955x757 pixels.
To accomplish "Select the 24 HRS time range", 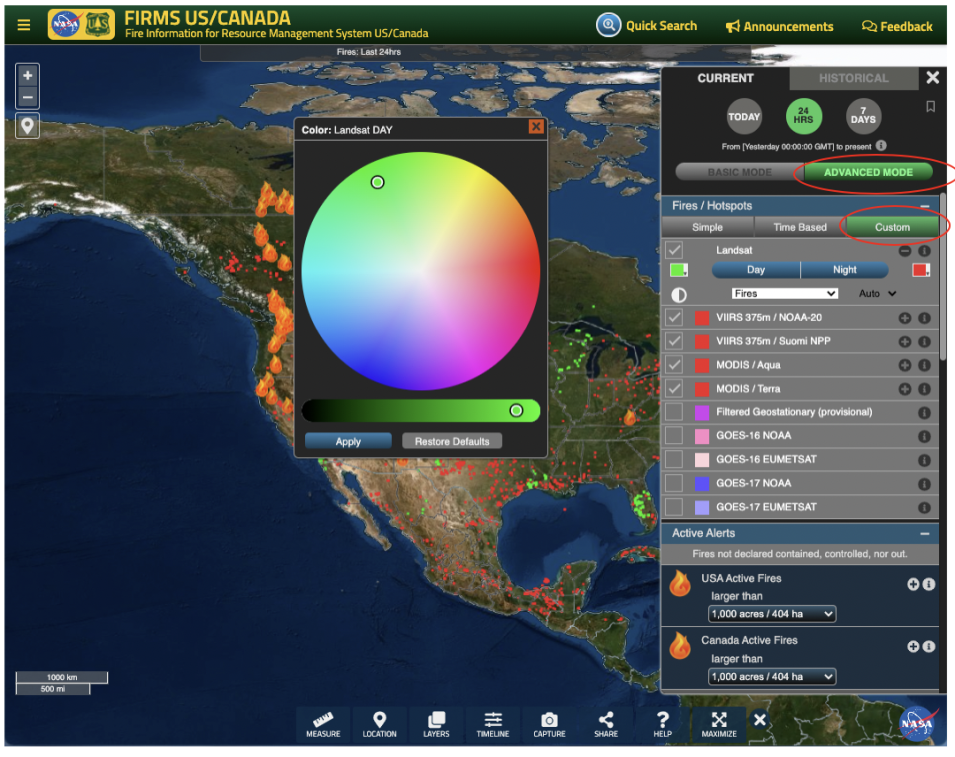I will 803,116.
